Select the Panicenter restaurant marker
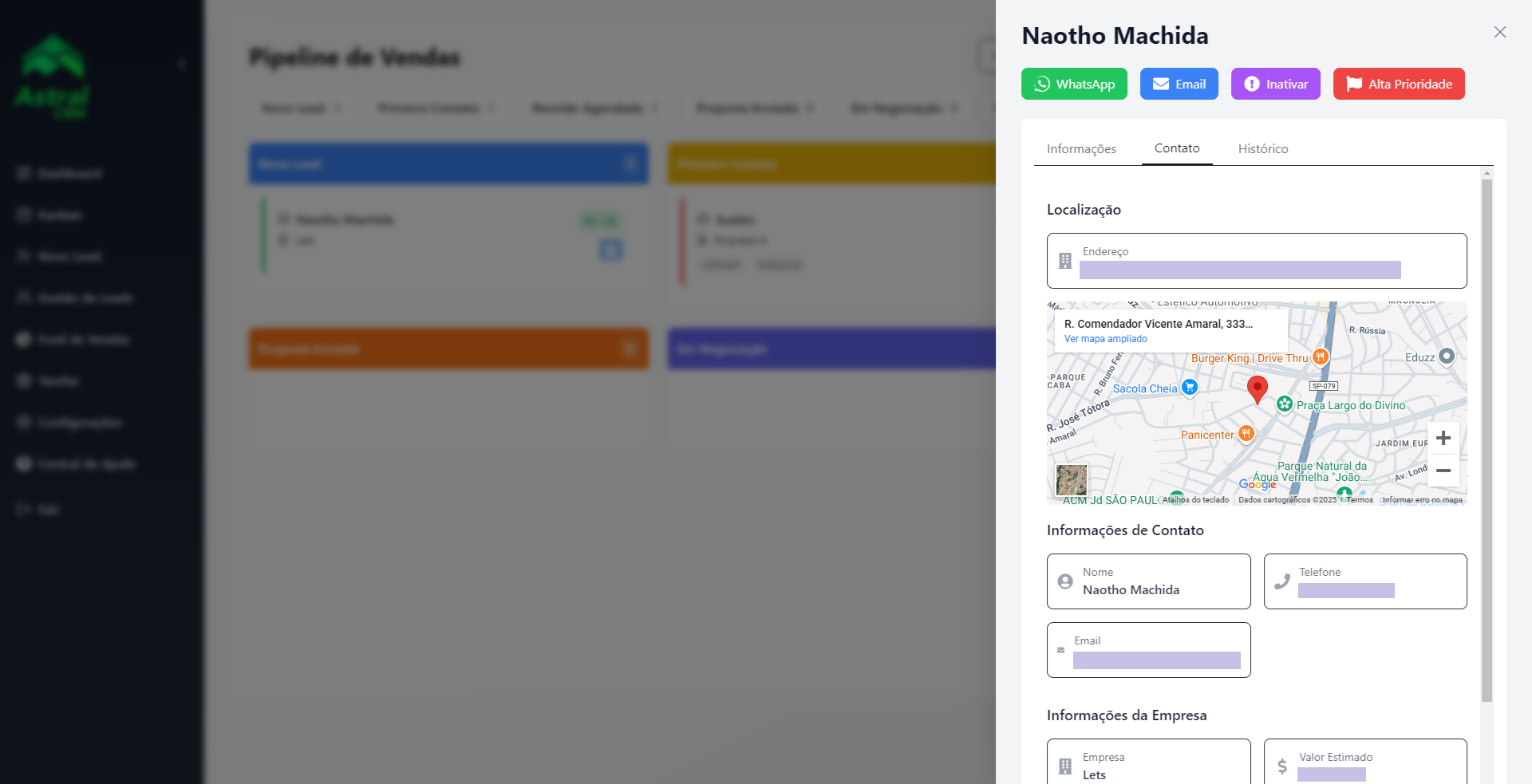This screenshot has width=1532, height=784. [1246, 434]
